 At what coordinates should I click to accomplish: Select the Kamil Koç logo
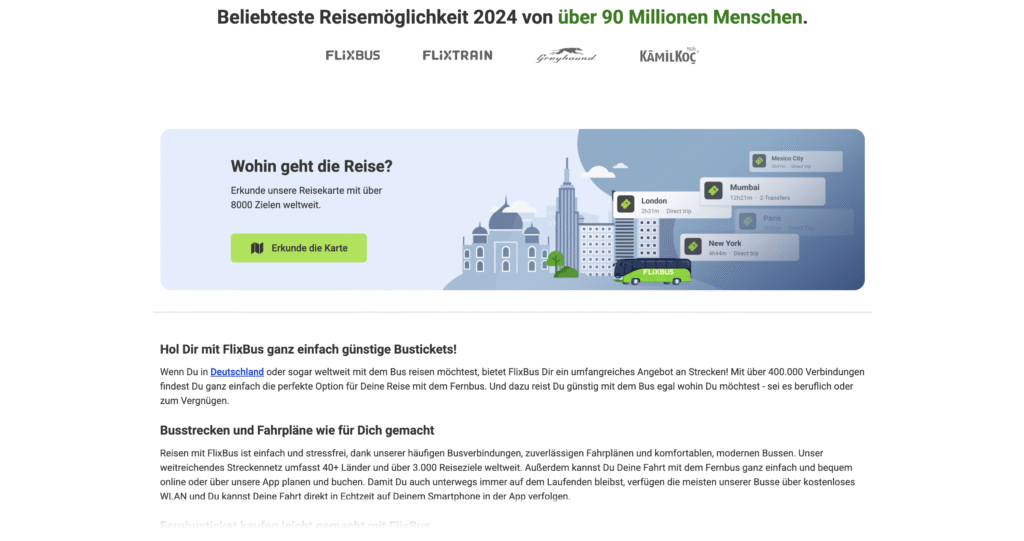[669, 55]
